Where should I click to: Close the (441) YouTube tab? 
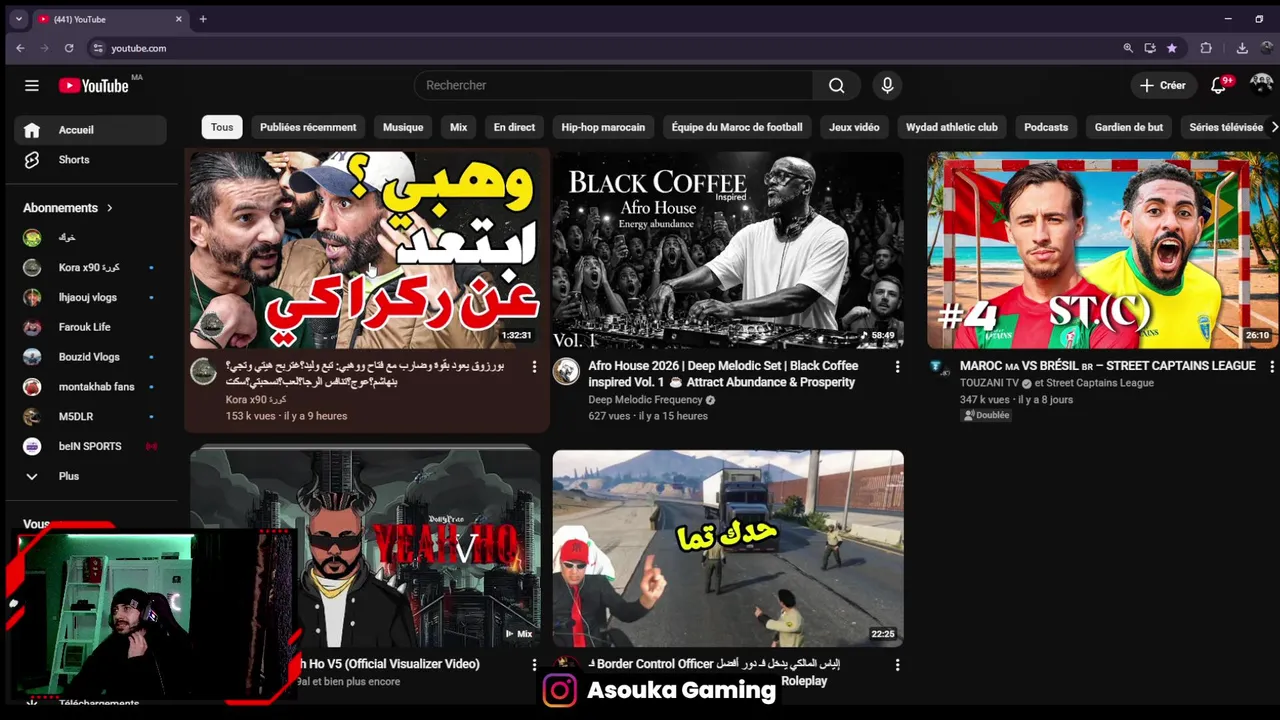pos(179,19)
